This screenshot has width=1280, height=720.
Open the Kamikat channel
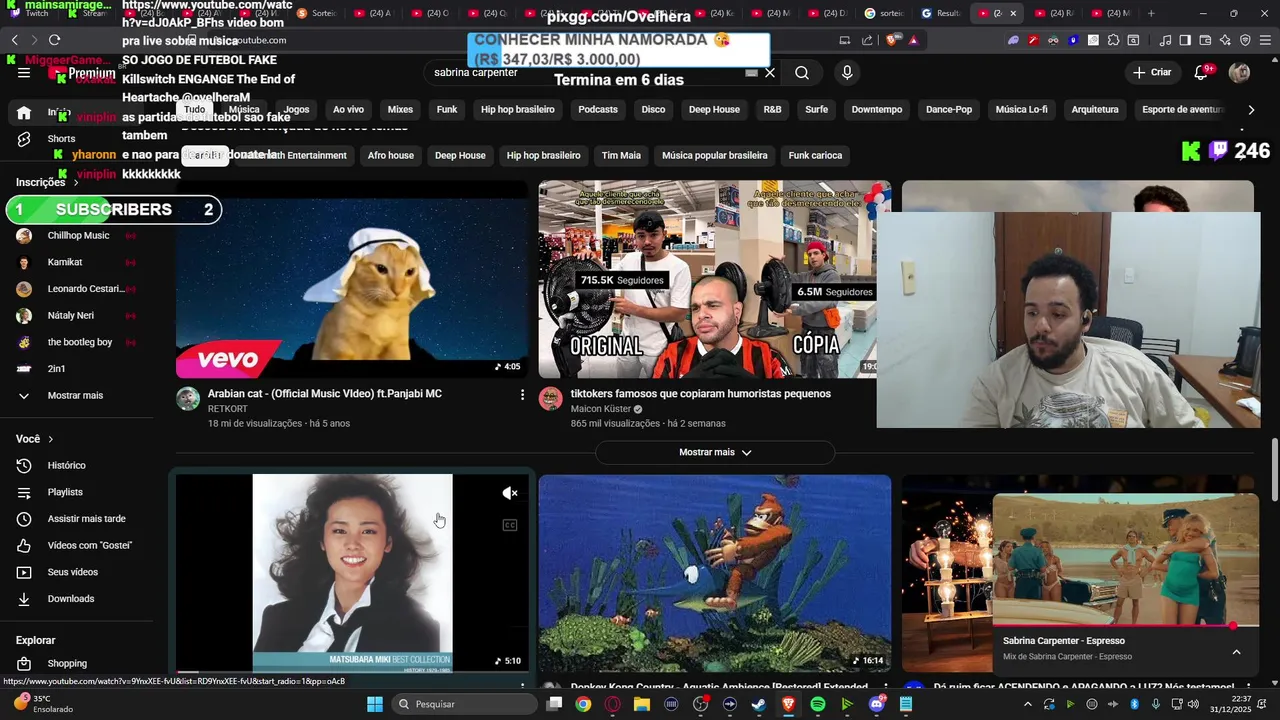pyautogui.click(x=65, y=263)
